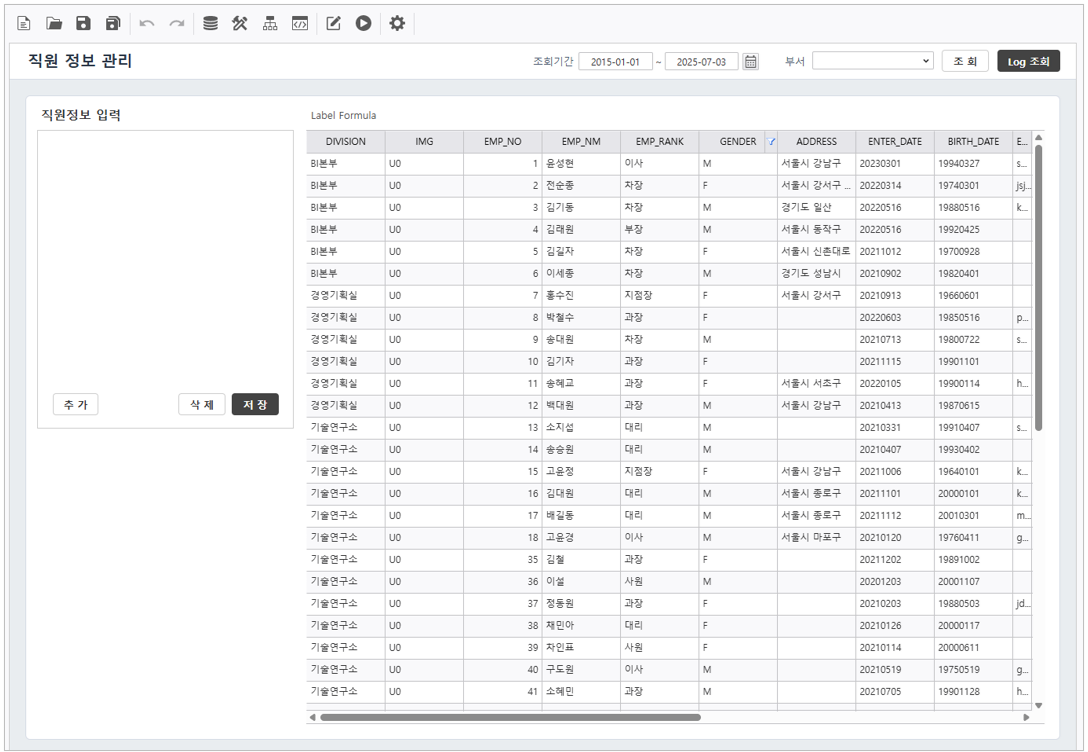Image resolution: width=1088 pixels, height=752 pixels.
Task: Open a file with the folder icon
Action: (54, 23)
